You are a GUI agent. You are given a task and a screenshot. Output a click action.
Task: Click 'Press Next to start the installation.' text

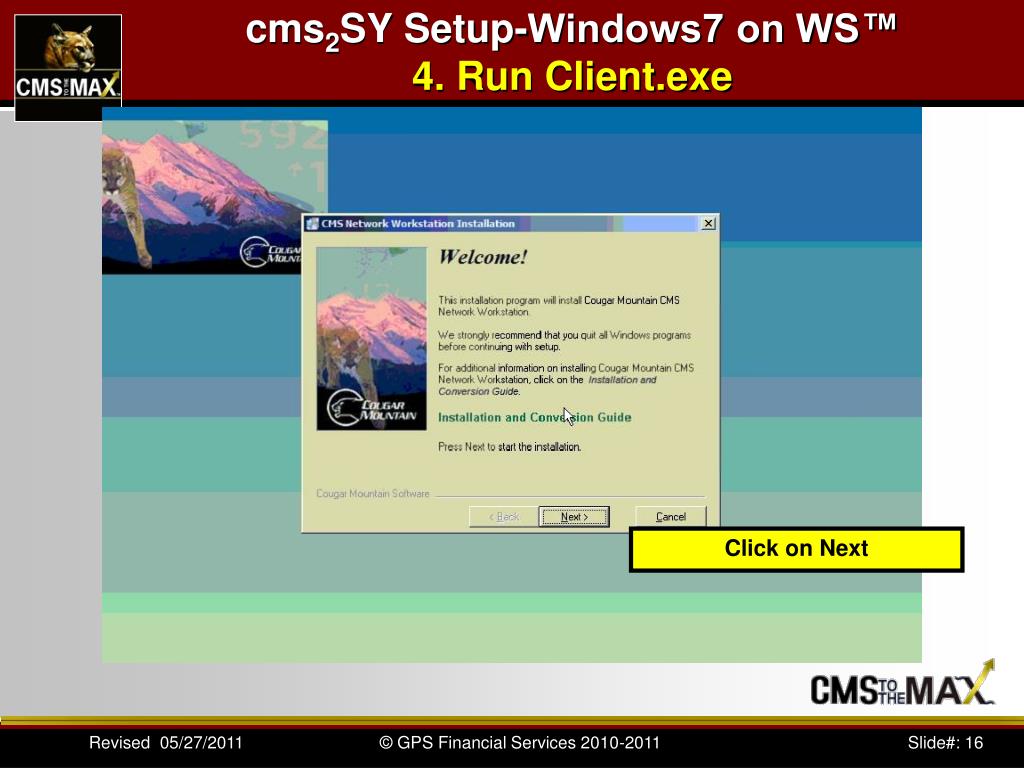pos(509,447)
